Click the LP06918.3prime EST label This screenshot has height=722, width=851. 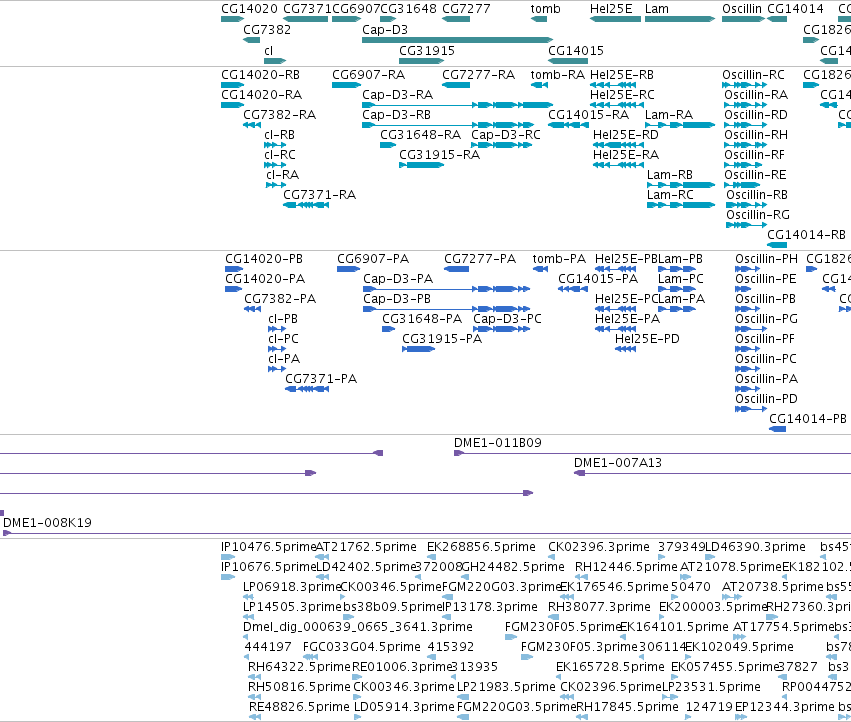291,587
